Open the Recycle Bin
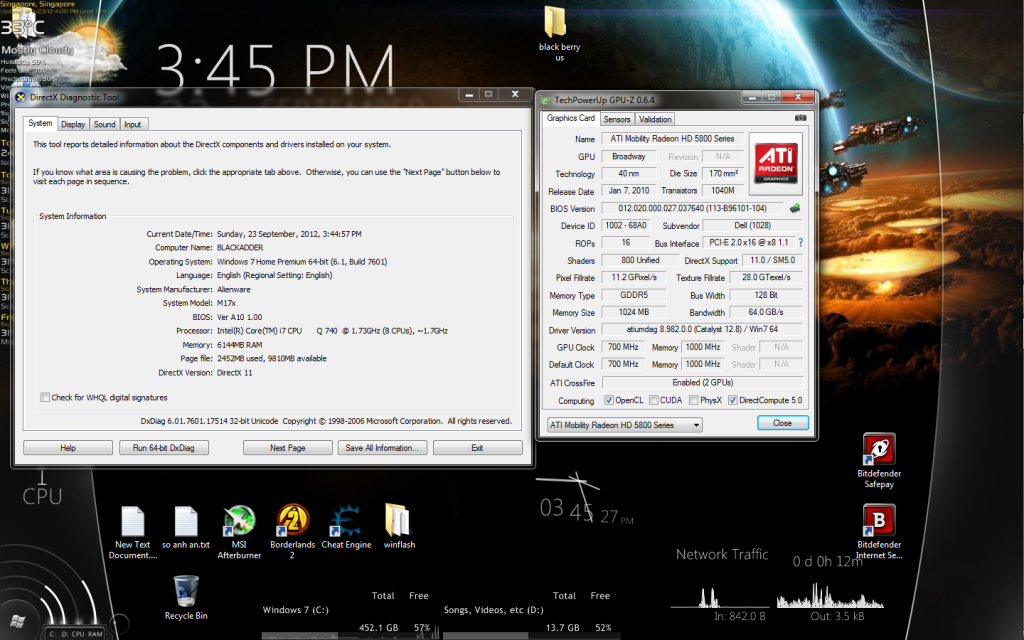 [186, 592]
